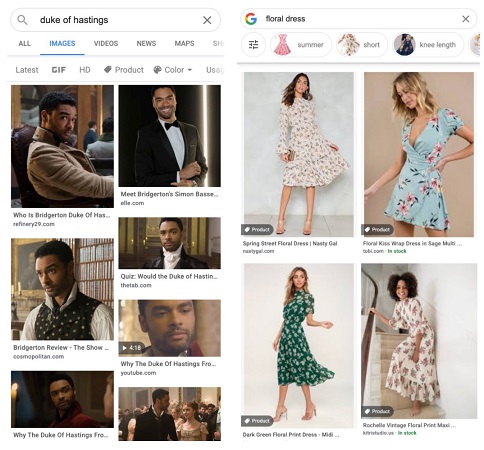
Task: Open the filter sliders icon
Action: (253, 45)
